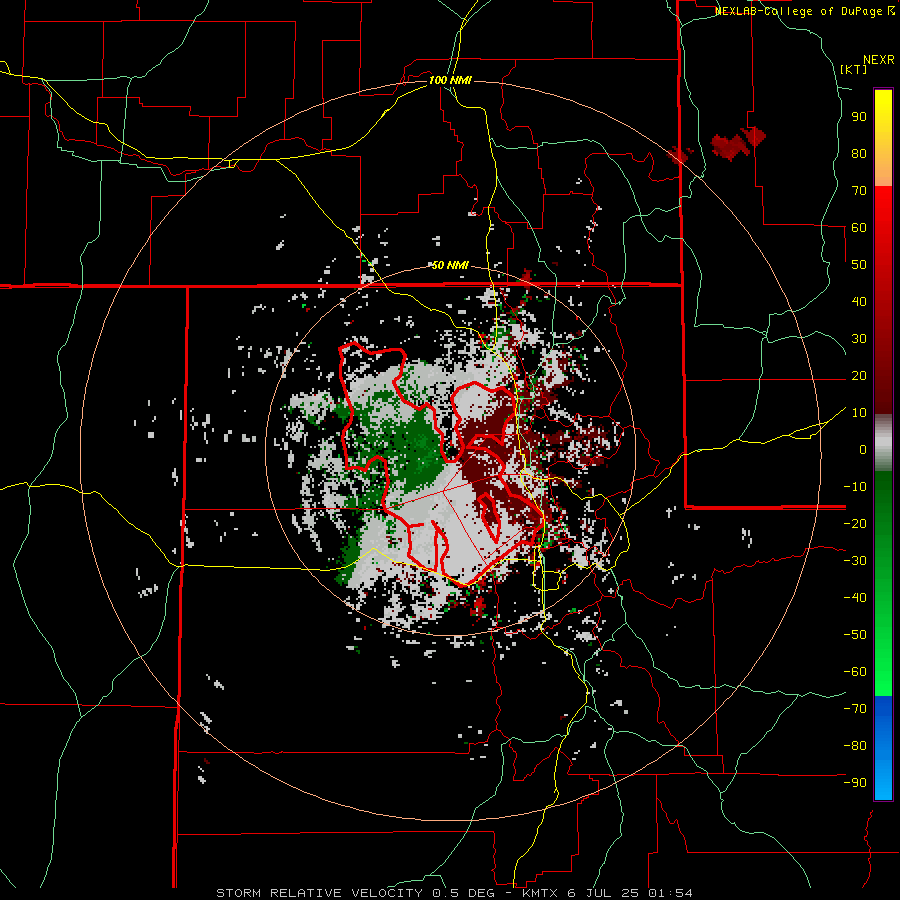Image resolution: width=900 pixels, height=900 pixels.
Task: Click the "NEXR" label above the color bar
Action: point(879,60)
